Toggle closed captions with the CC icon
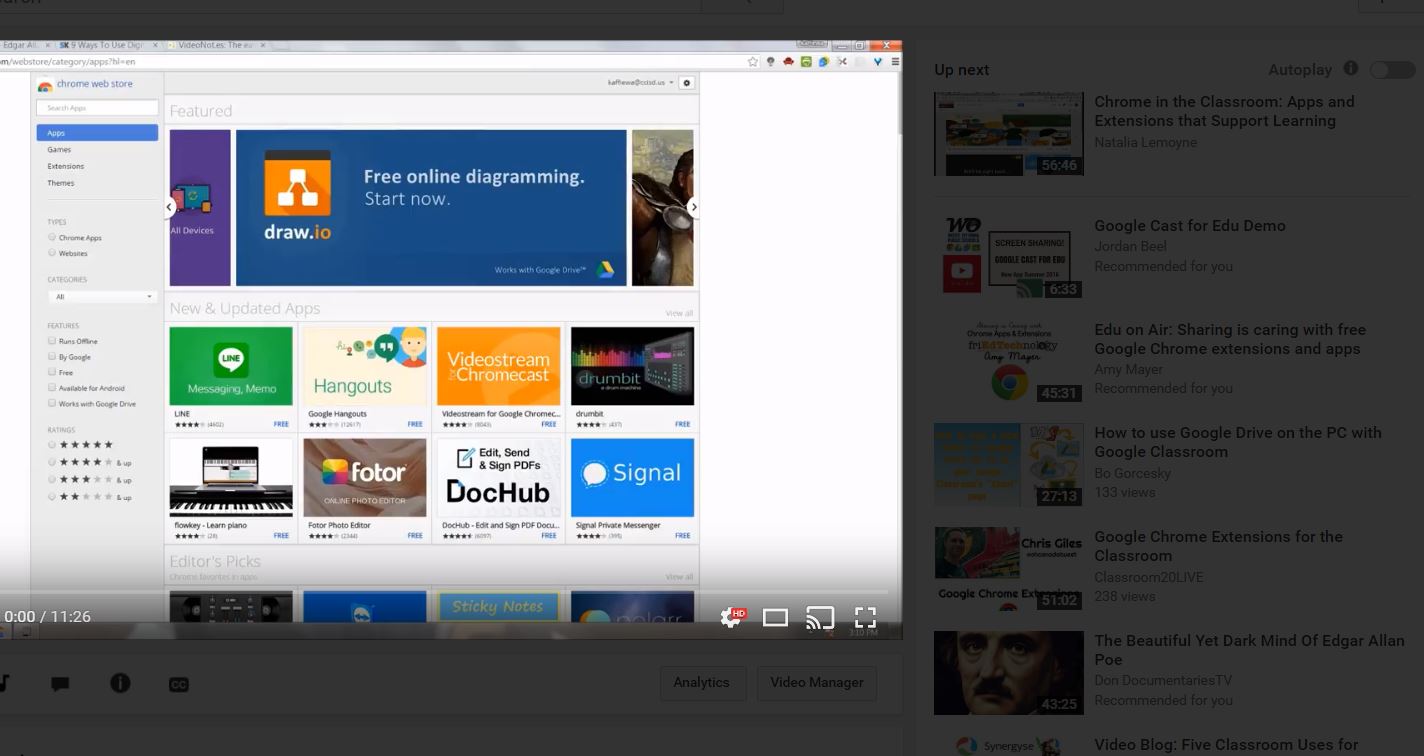 click(x=179, y=683)
